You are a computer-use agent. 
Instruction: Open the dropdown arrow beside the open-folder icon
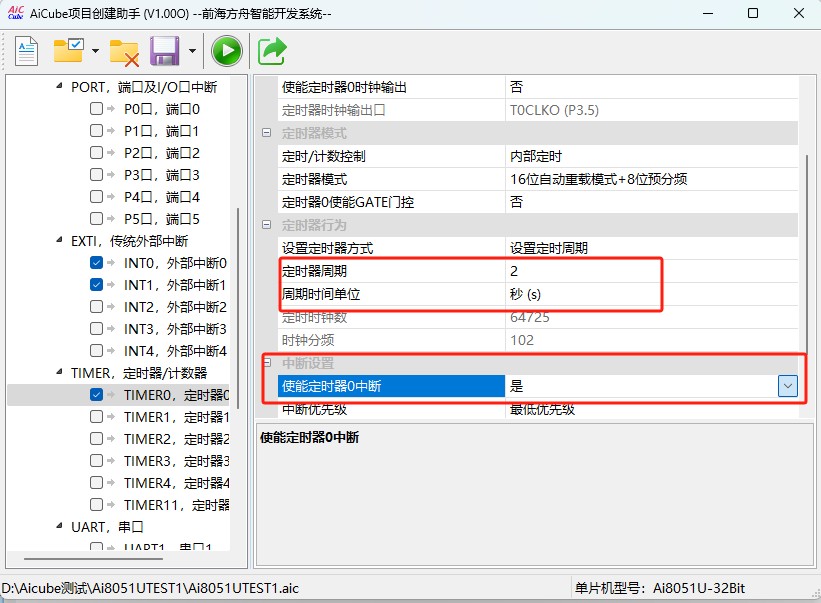pyautogui.click(x=95, y=51)
